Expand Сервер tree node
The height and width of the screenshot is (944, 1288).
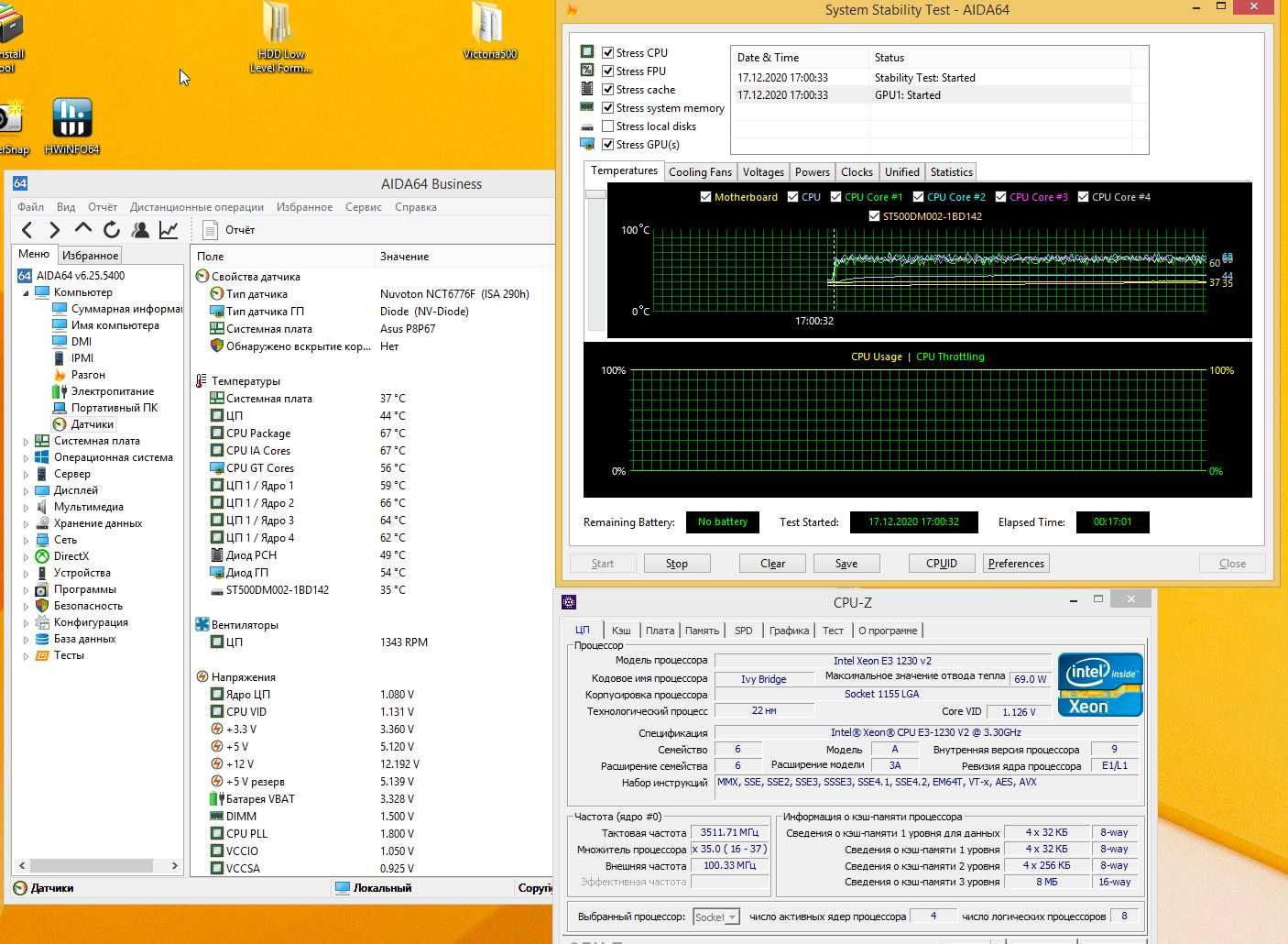pyautogui.click(x=26, y=474)
